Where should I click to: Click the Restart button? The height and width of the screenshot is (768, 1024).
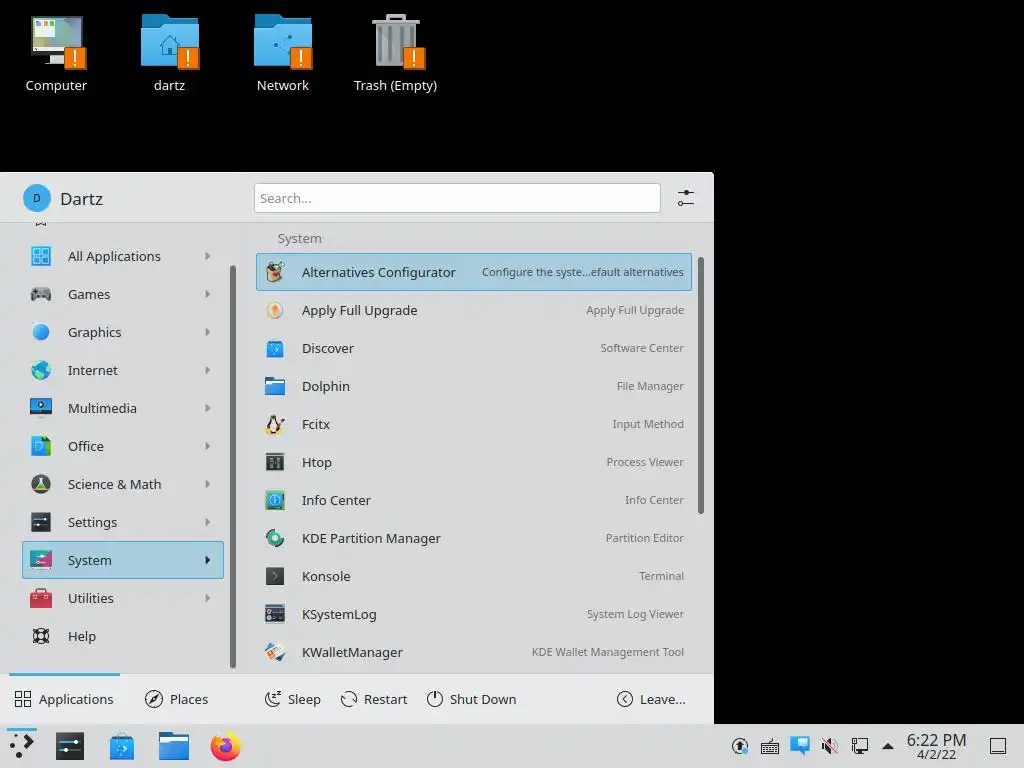374,699
